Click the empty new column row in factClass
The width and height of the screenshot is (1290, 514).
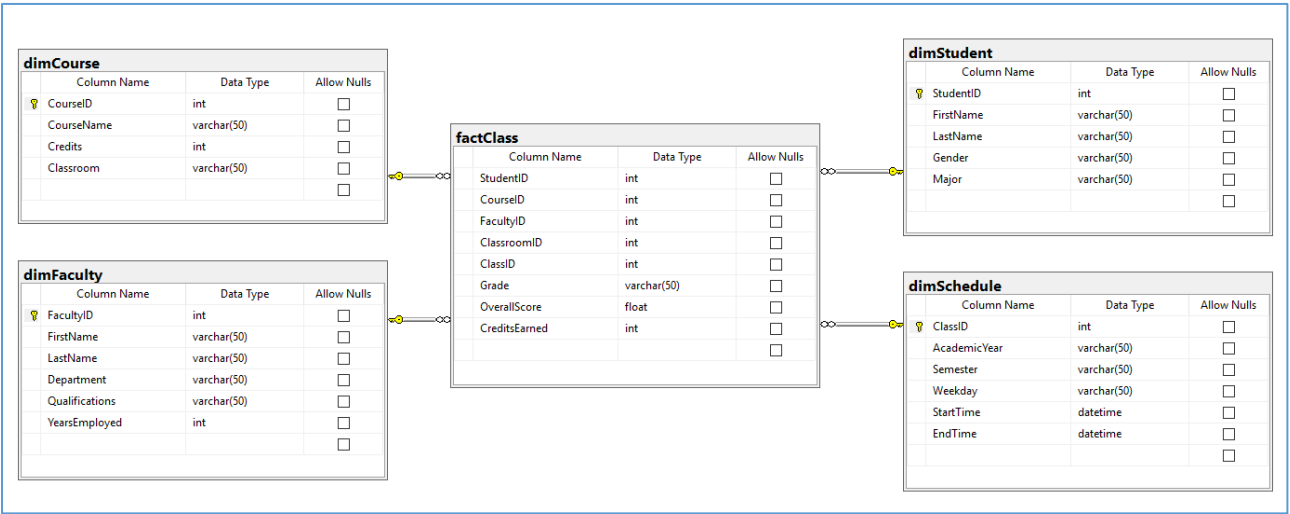(x=635, y=350)
